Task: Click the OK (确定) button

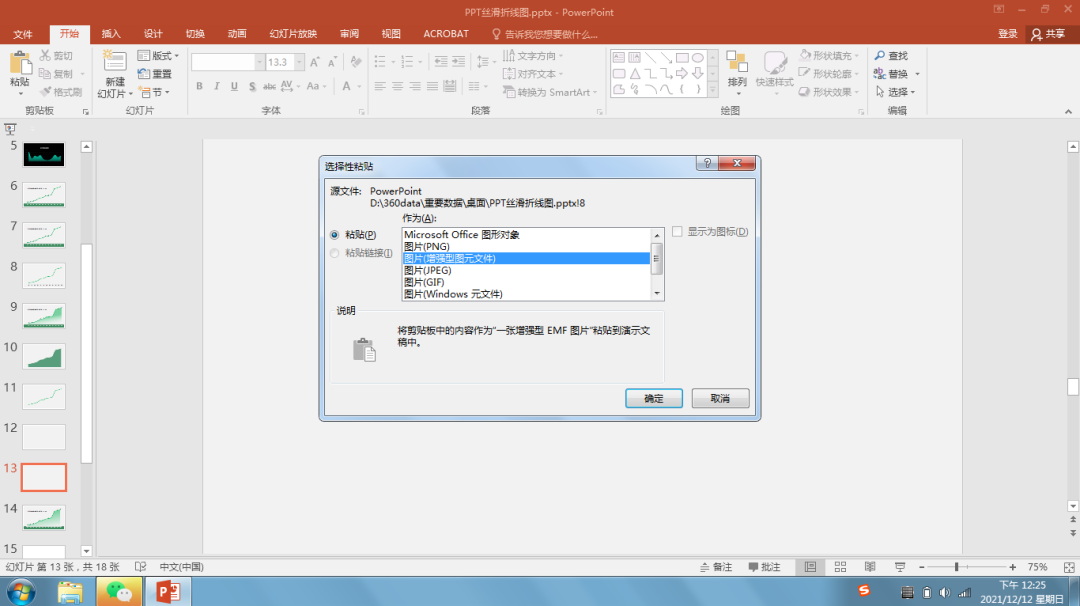Action: (654, 398)
